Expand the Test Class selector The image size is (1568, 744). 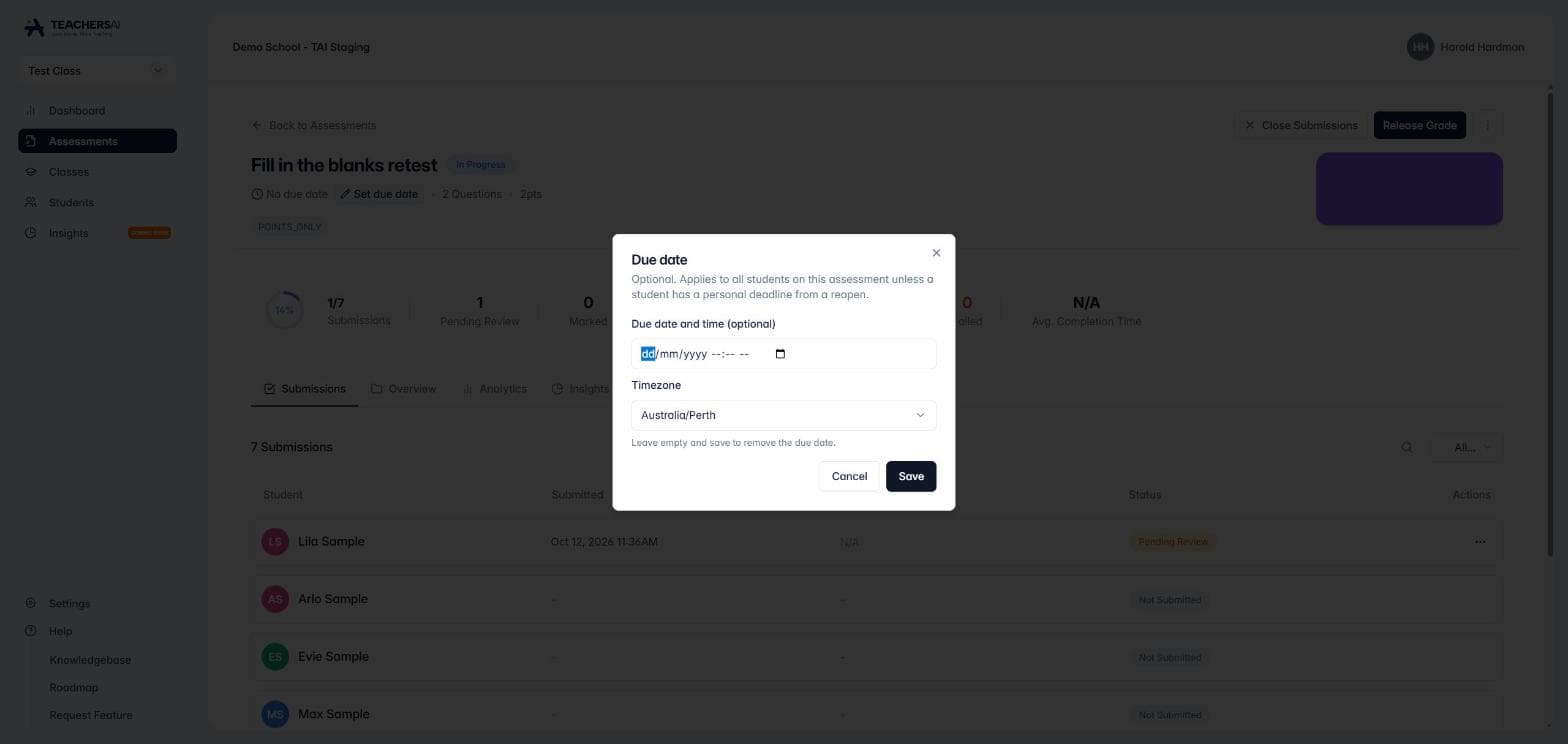97,71
